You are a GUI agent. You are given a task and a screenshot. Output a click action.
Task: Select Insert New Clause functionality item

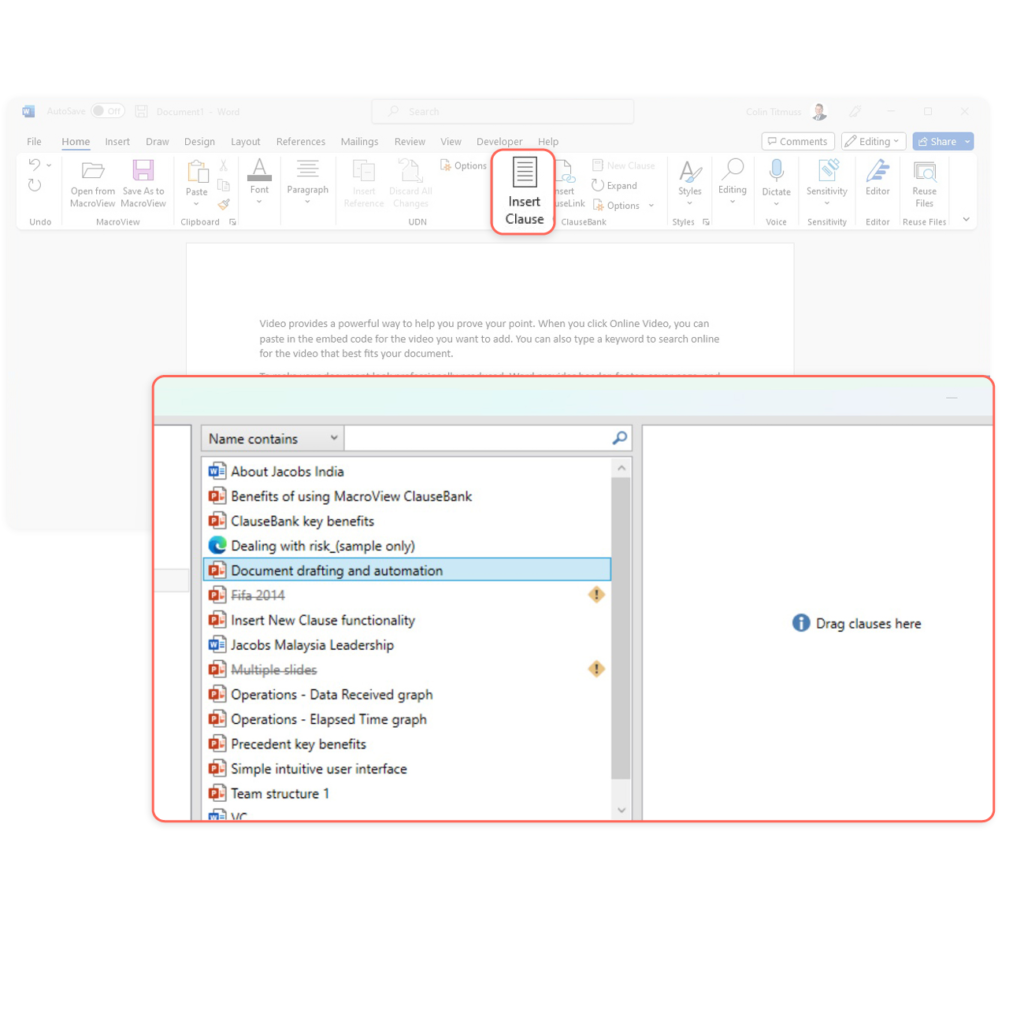tap(407, 620)
